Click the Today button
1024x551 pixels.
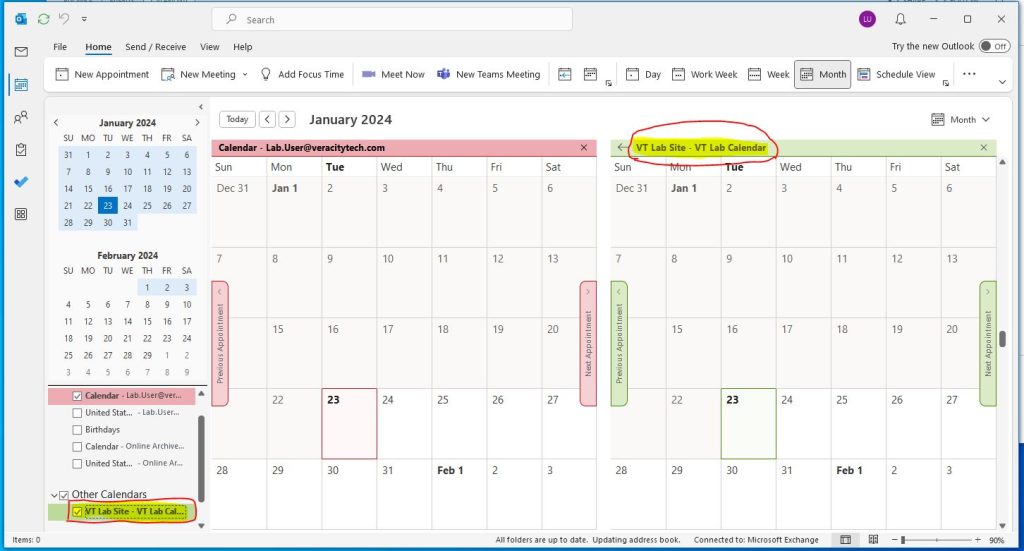click(237, 119)
